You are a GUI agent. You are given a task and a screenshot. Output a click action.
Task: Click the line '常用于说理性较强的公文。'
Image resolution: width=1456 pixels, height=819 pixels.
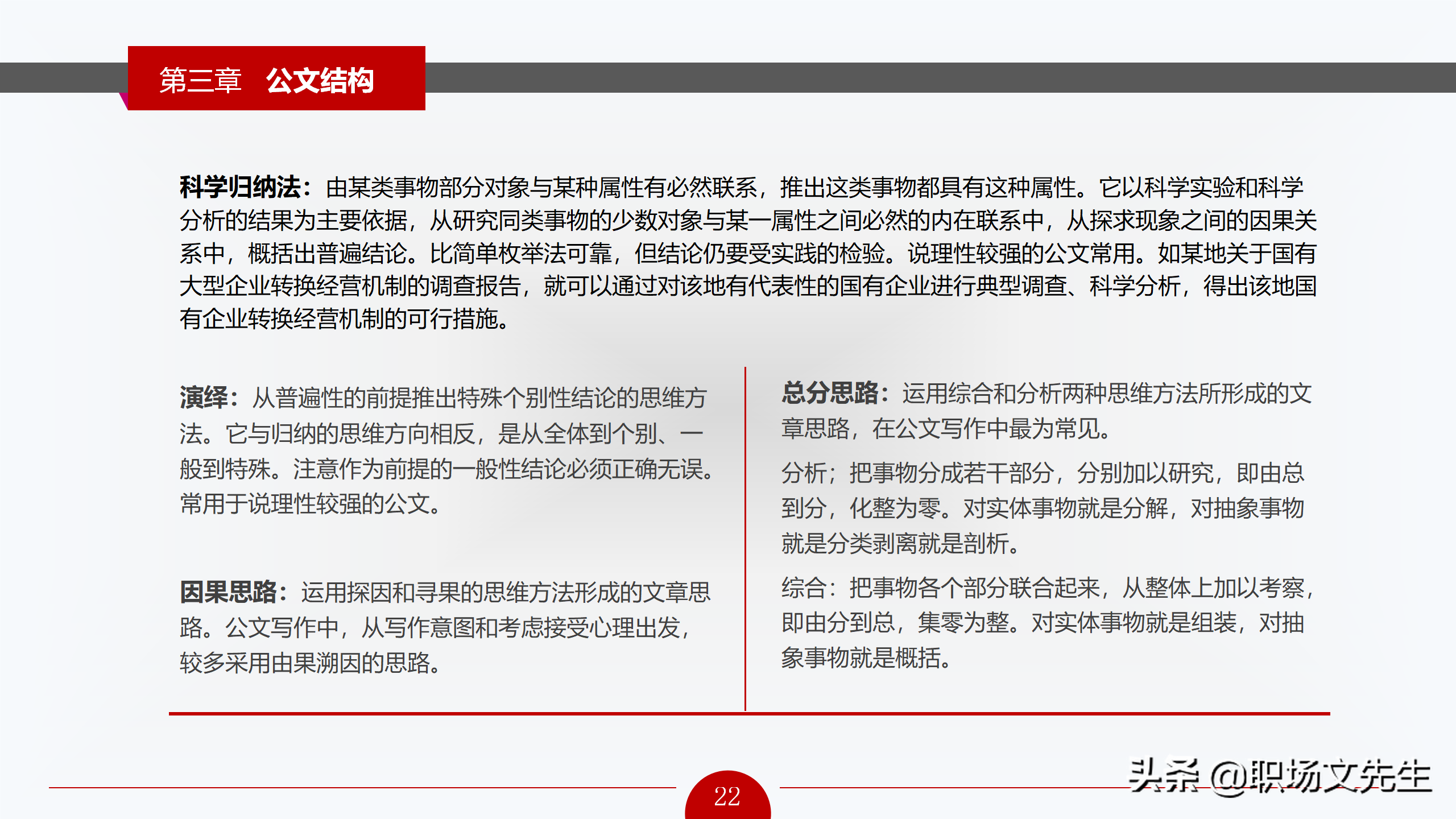tap(311, 504)
